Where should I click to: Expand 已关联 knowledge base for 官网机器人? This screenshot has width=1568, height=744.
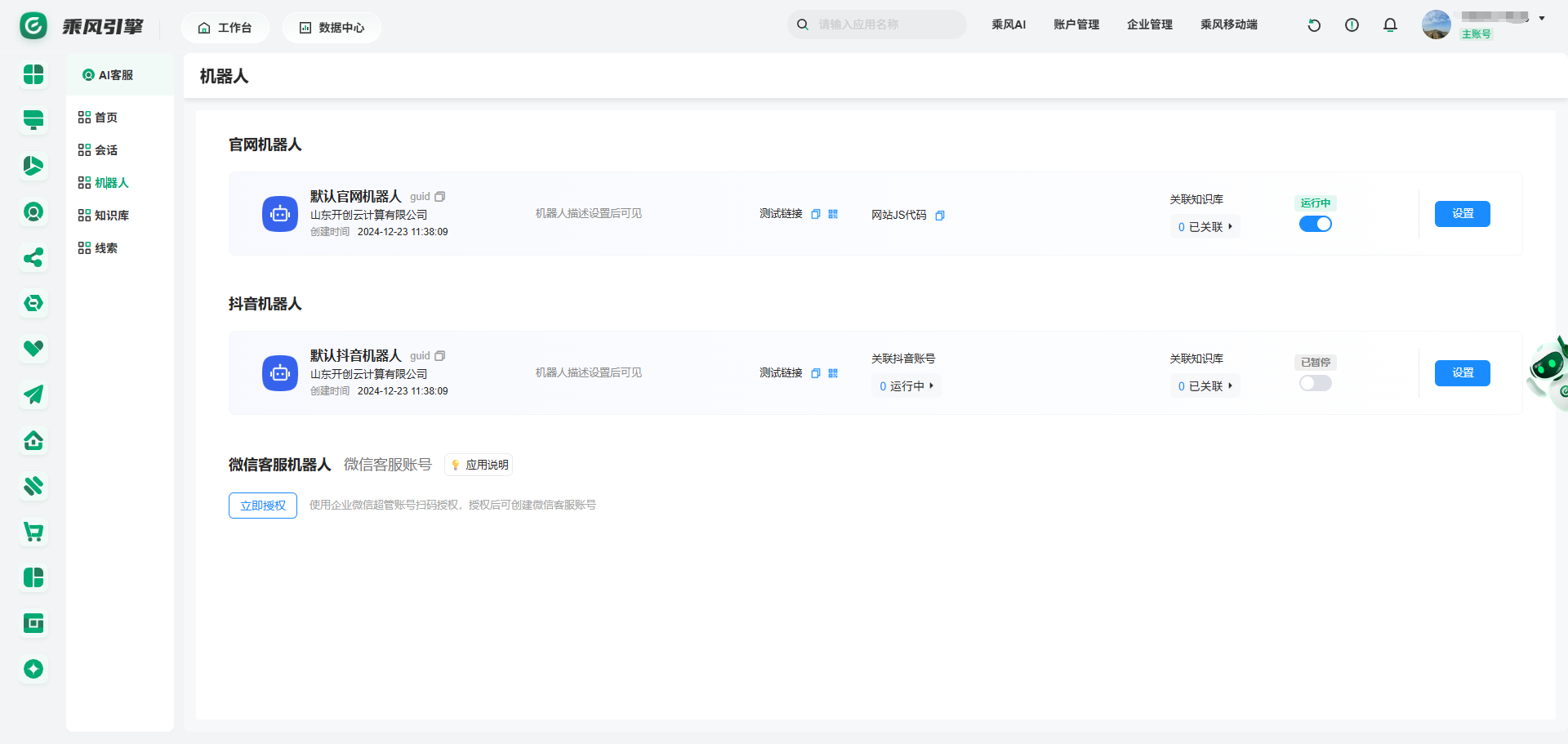click(x=1205, y=227)
